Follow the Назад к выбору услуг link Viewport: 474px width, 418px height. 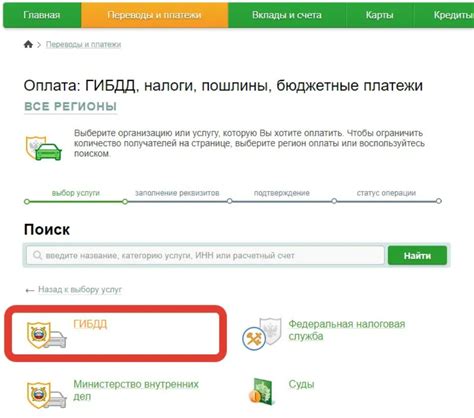[80, 289]
